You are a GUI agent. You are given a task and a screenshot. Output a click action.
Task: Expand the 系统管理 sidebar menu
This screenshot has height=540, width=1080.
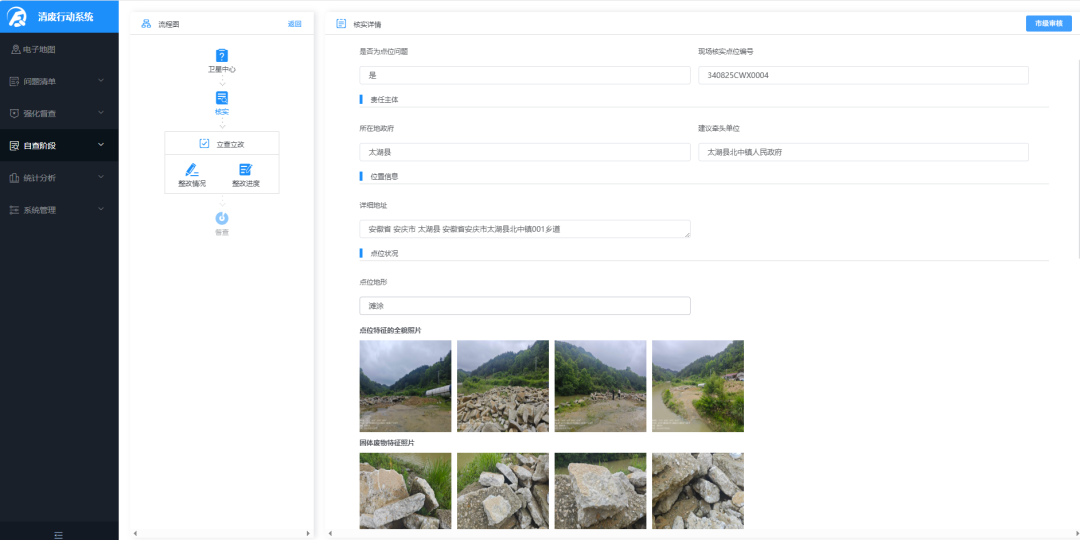59,210
